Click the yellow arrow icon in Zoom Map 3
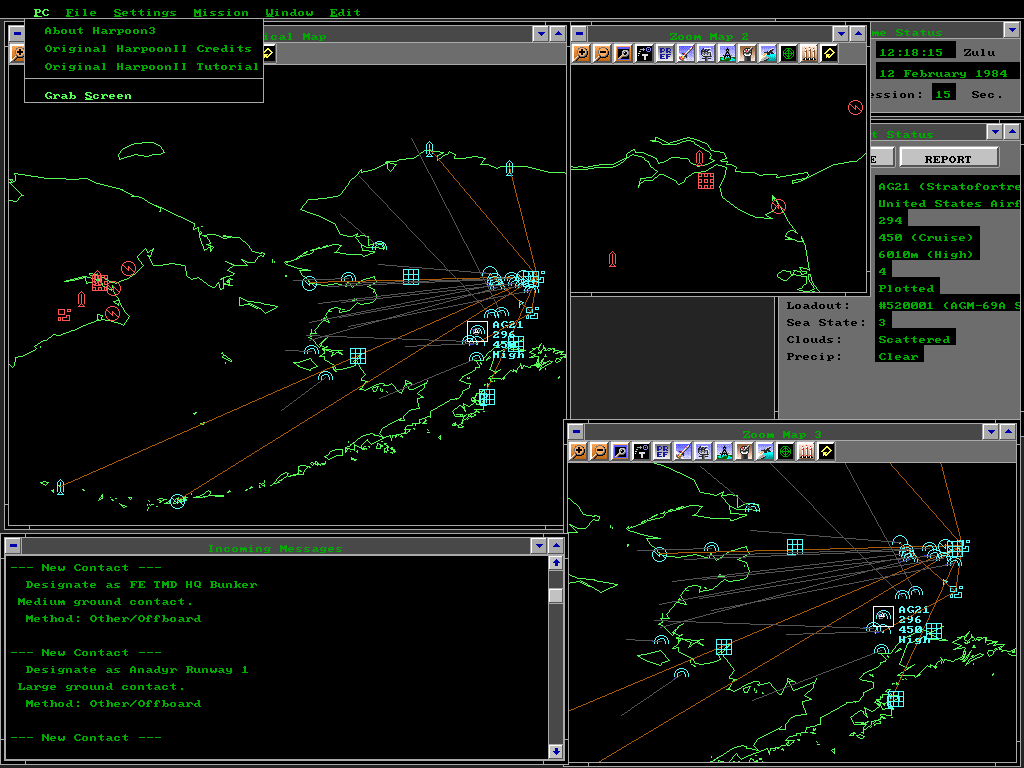 [x=826, y=451]
